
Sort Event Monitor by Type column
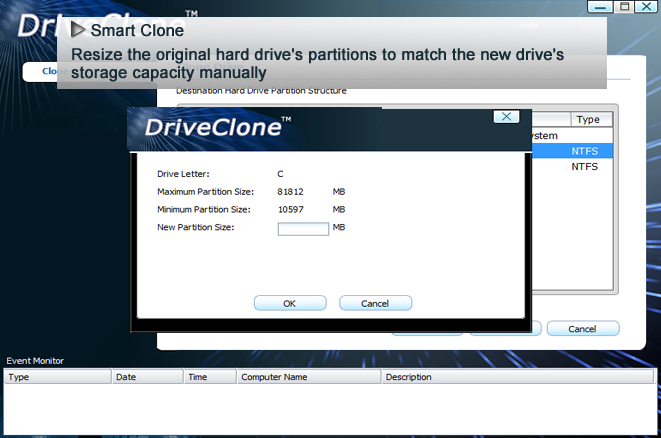pos(58,377)
